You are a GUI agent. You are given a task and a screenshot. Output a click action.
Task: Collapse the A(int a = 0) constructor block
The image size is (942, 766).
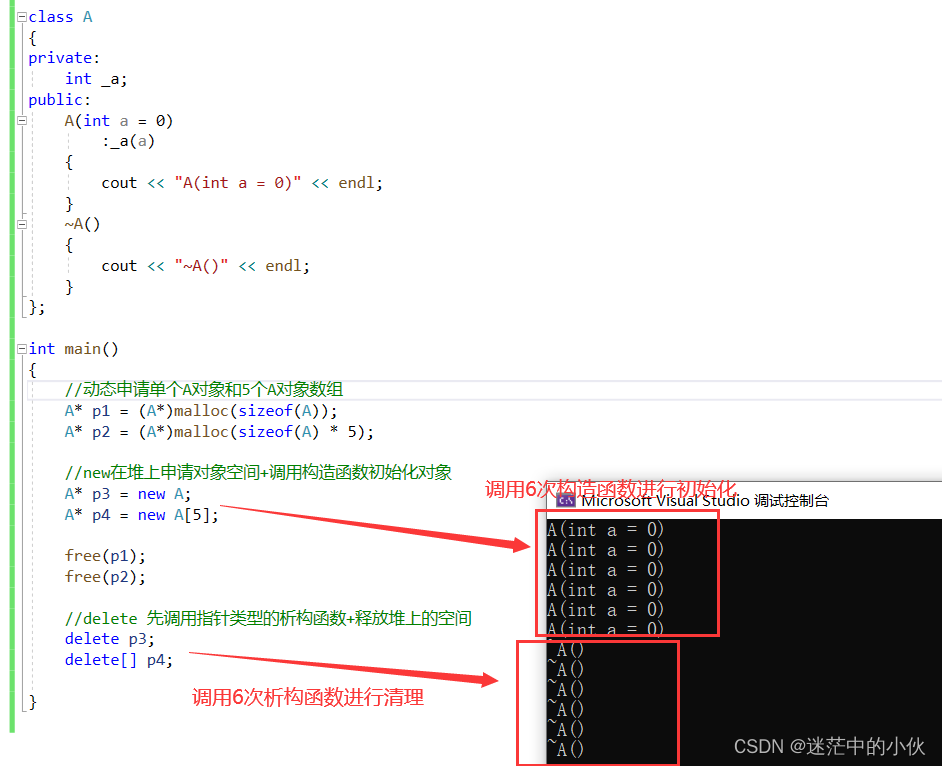[x=22, y=121]
